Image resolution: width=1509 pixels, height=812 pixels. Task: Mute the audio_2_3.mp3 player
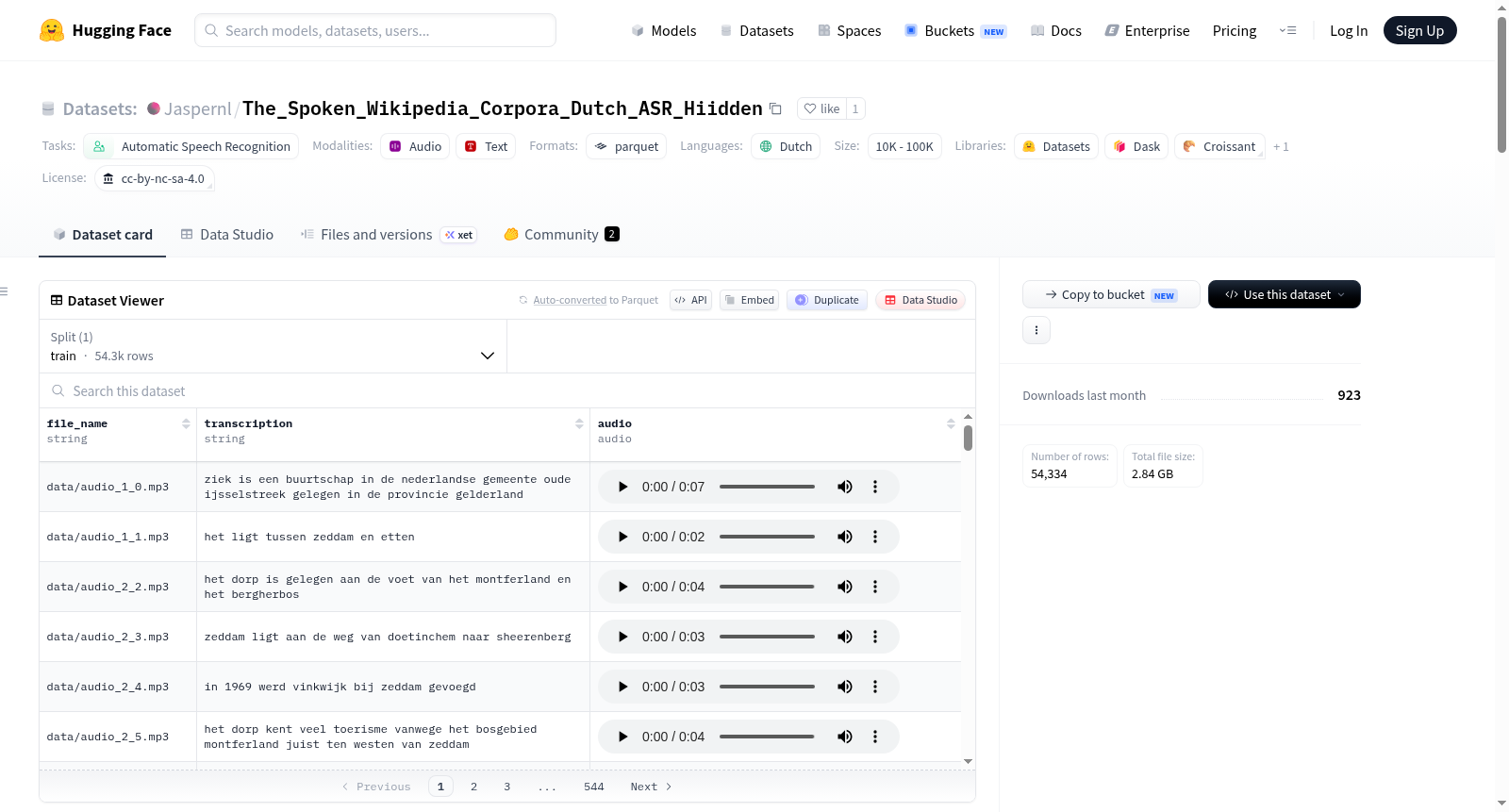845,637
